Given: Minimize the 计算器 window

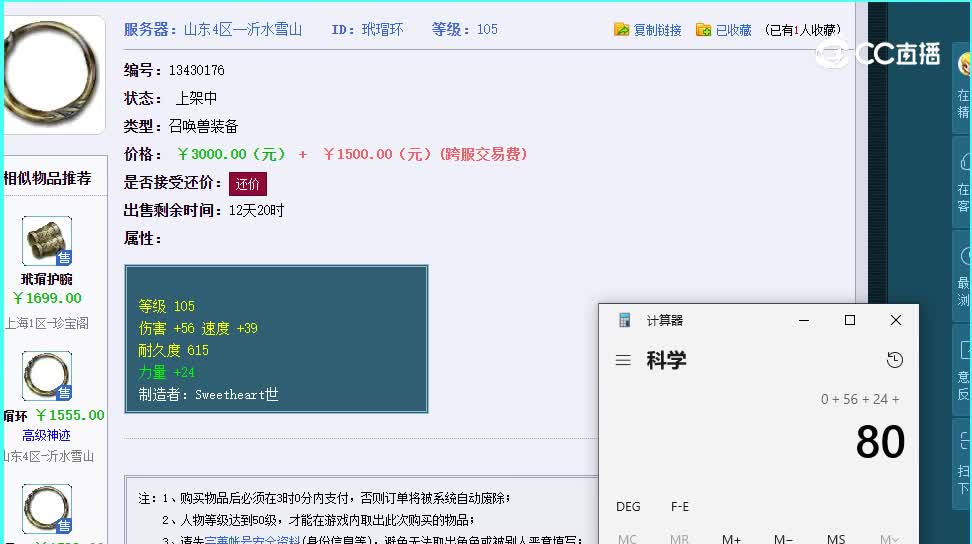Looking at the screenshot, I should (804, 320).
